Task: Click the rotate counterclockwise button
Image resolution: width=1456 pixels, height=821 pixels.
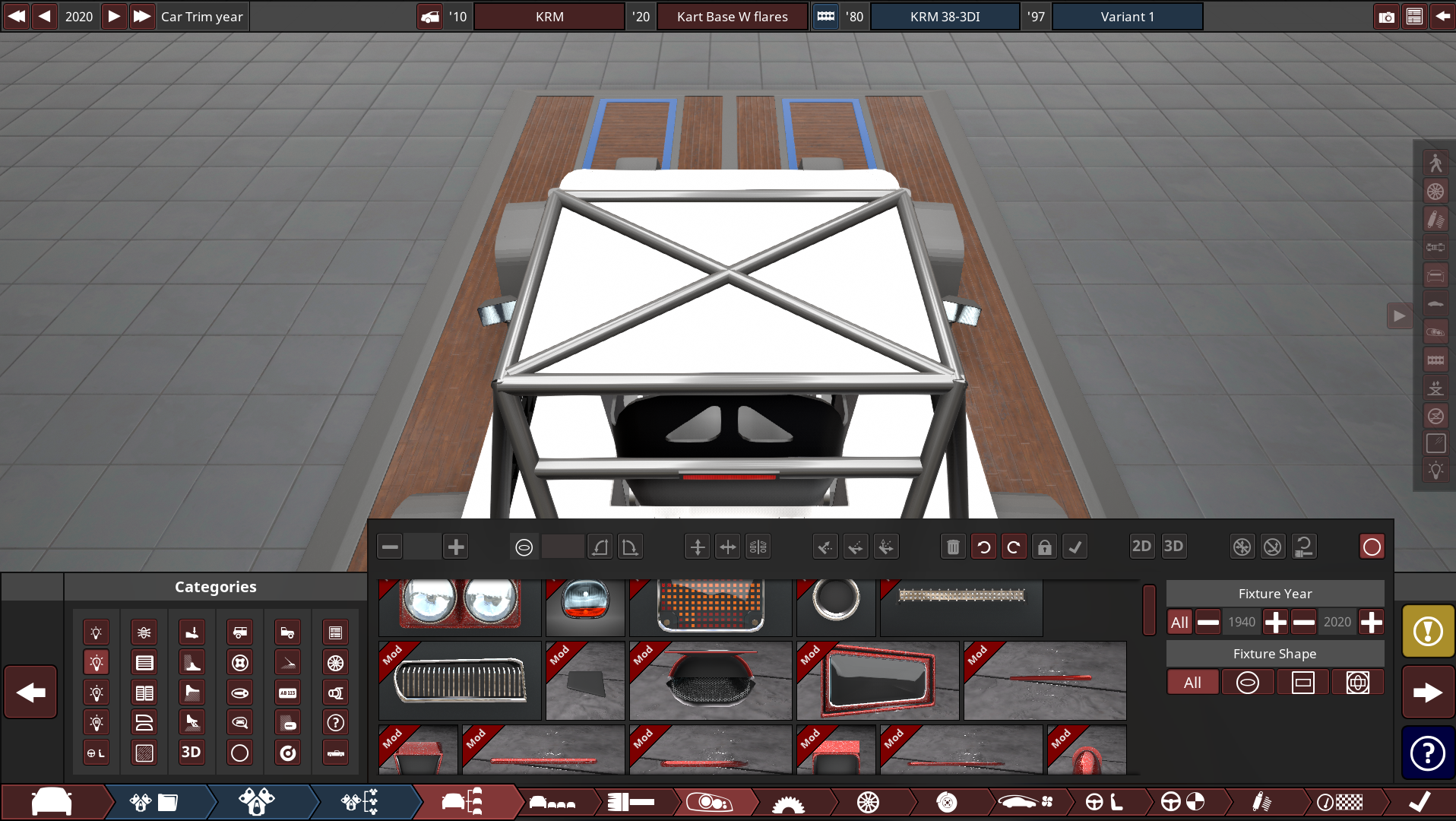Action: 983,547
